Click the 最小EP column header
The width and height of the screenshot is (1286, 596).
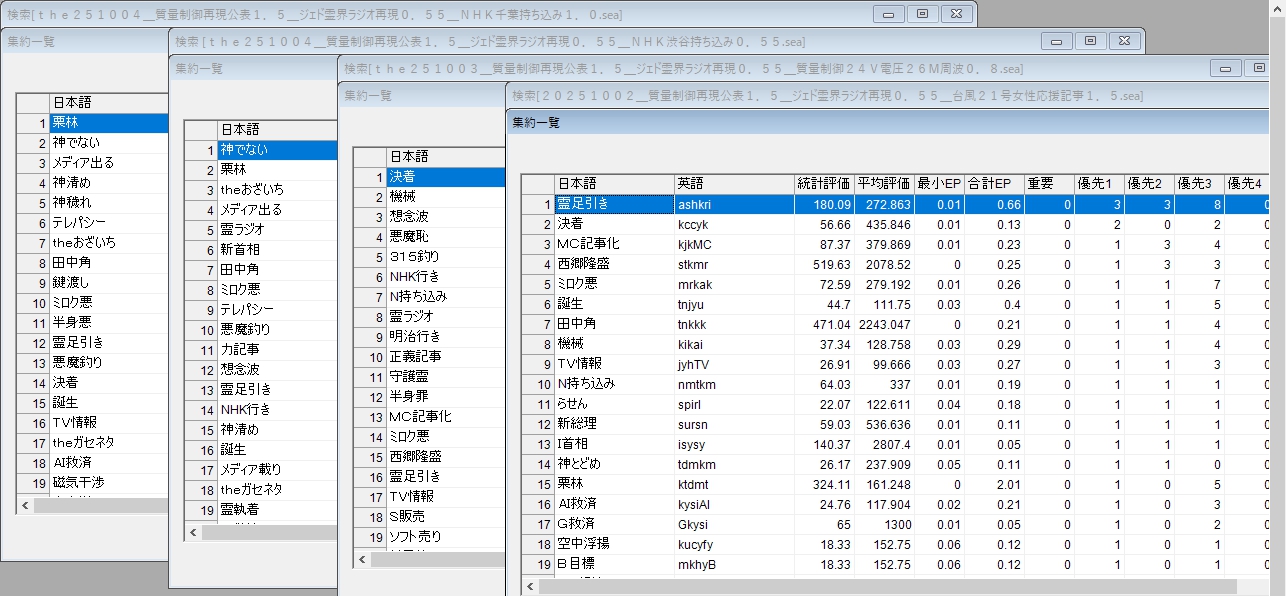[939, 184]
